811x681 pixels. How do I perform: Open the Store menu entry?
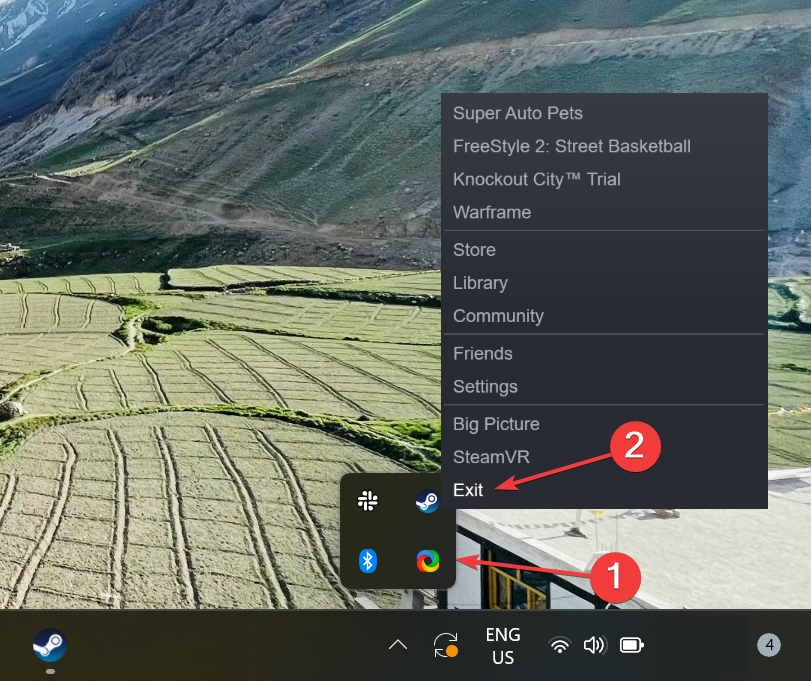point(604,250)
